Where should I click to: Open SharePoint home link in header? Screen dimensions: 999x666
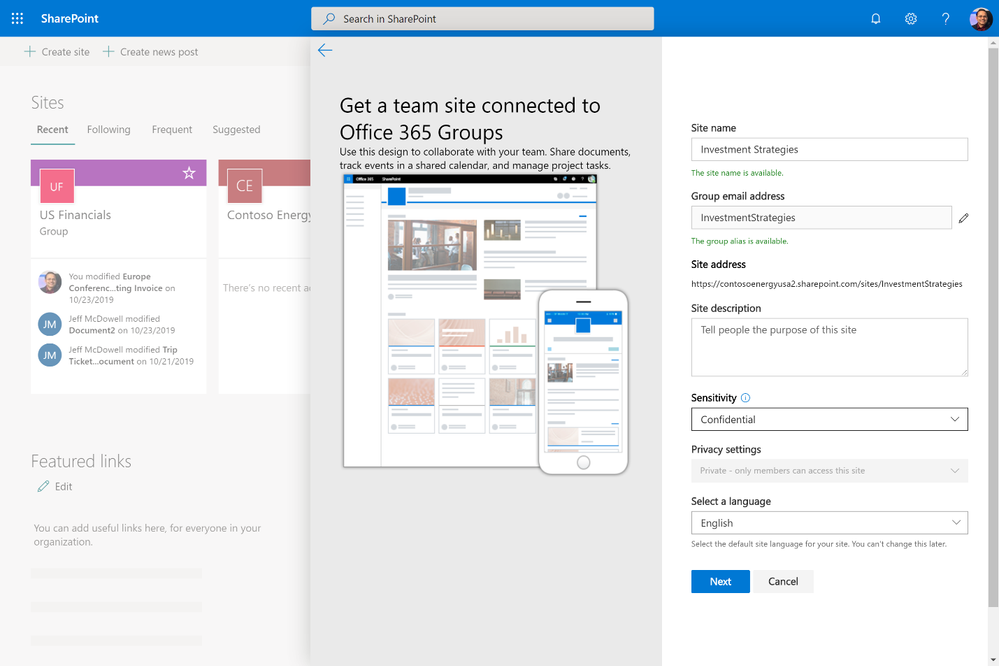point(69,18)
